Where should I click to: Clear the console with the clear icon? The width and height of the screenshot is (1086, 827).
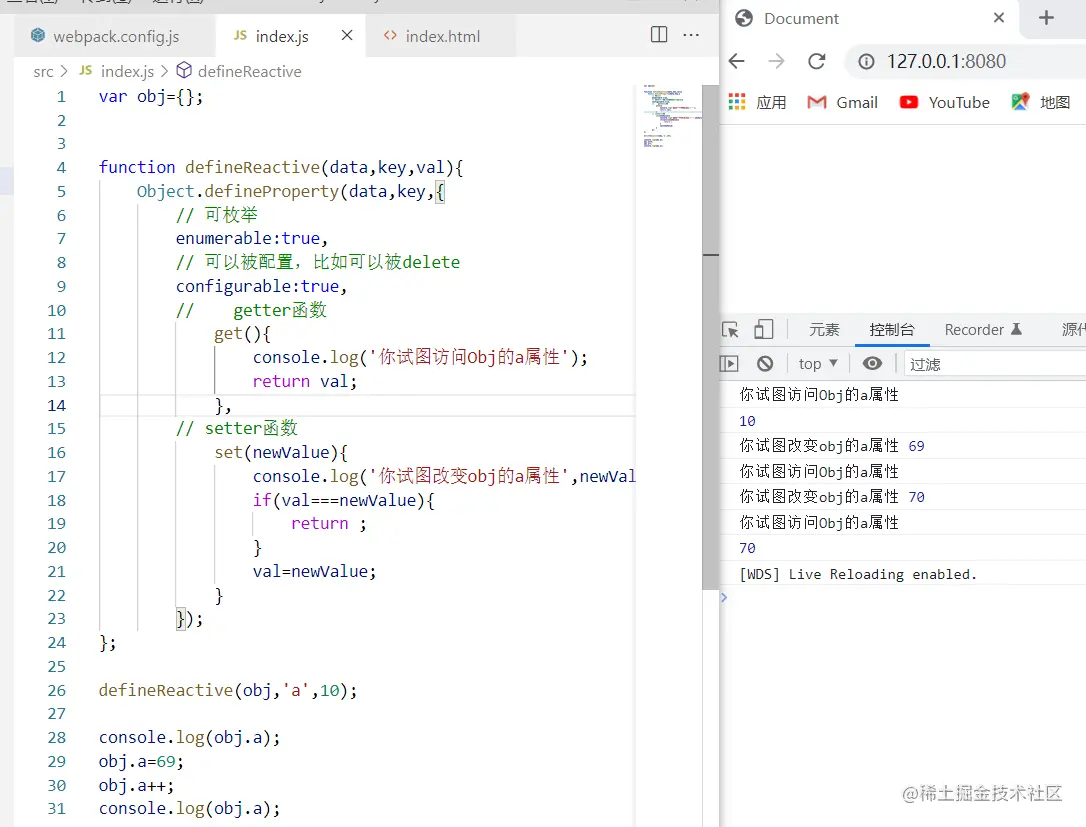click(x=764, y=363)
